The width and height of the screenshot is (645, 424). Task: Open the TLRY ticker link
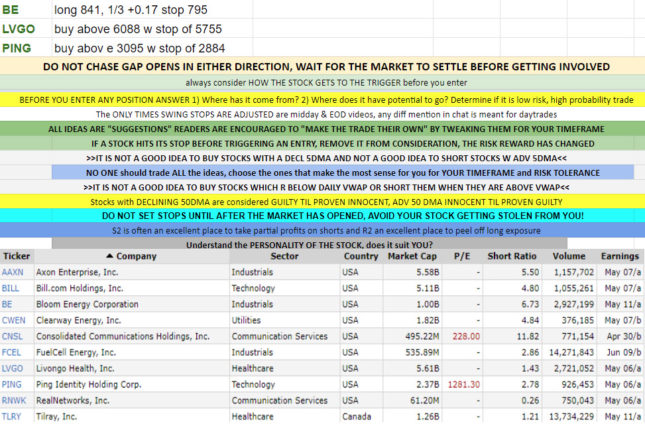[x=11, y=417]
